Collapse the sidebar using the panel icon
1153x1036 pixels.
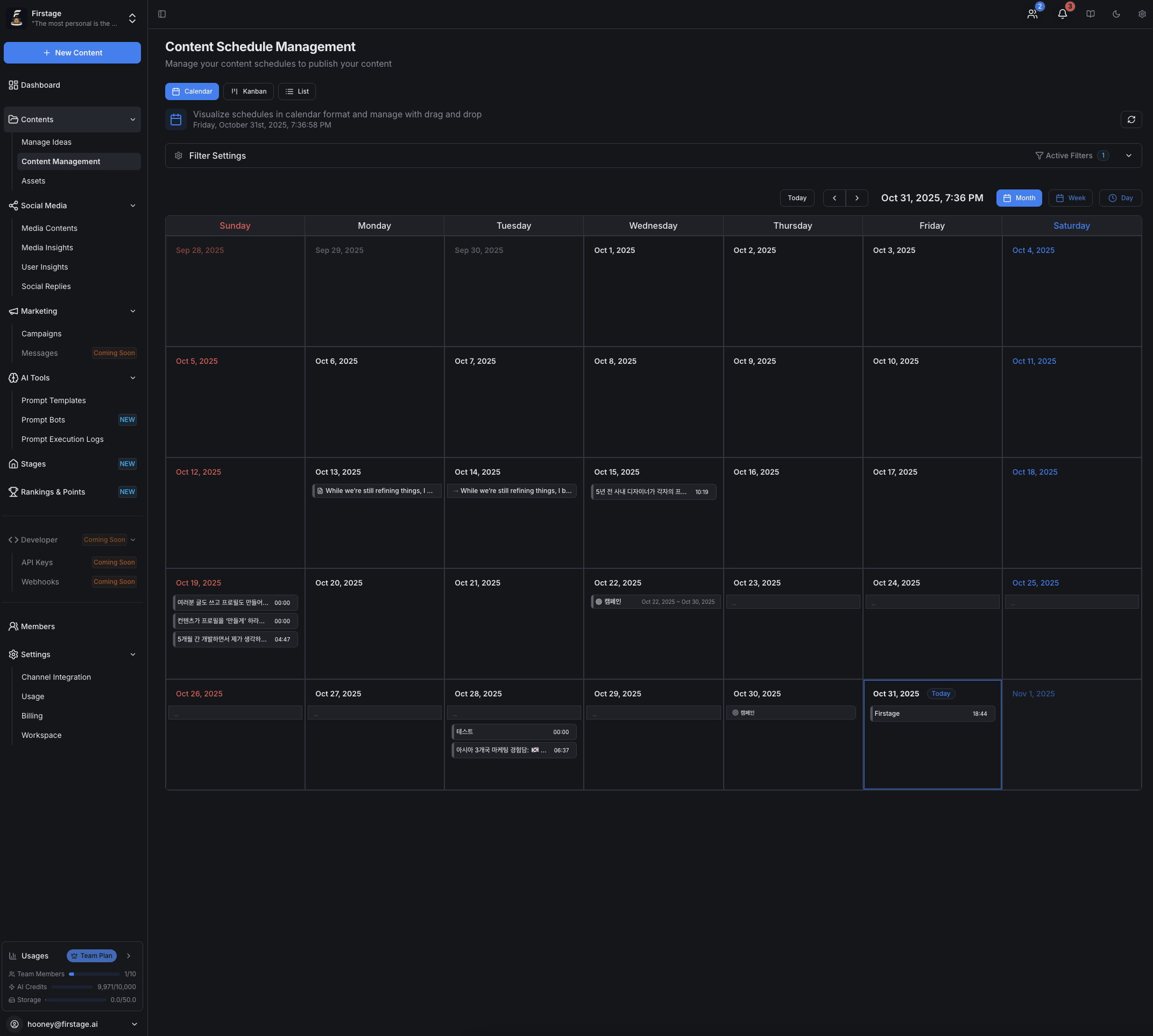tap(161, 13)
